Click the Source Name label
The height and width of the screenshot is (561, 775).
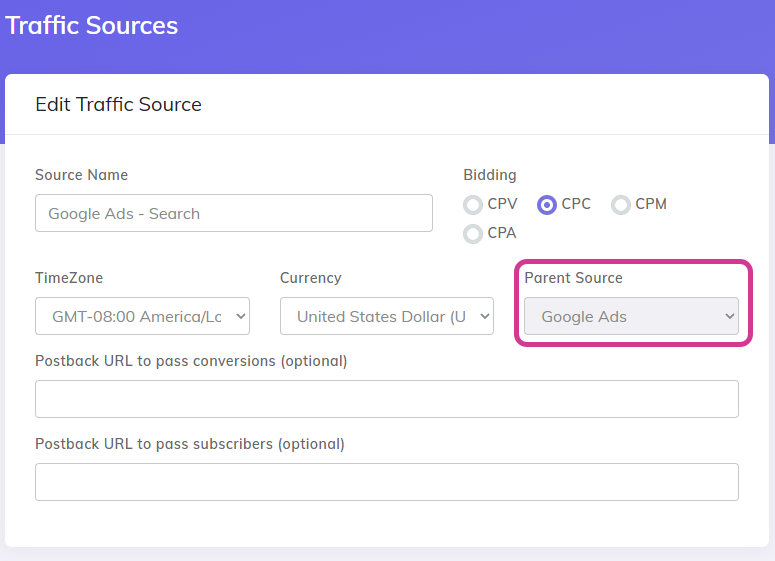coord(82,175)
